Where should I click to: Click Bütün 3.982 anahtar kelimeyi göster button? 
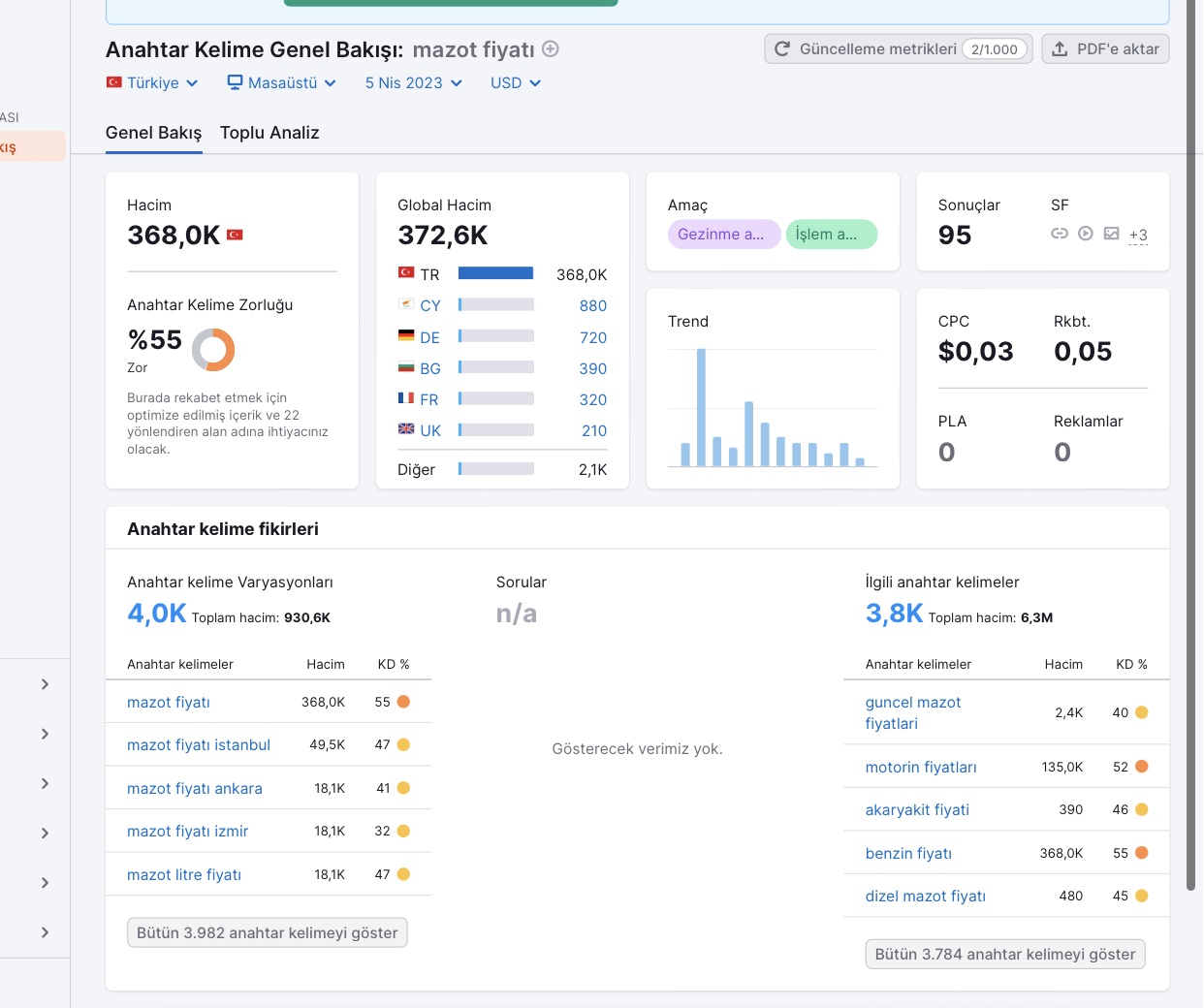pyautogui.click(x=268, y=932)
